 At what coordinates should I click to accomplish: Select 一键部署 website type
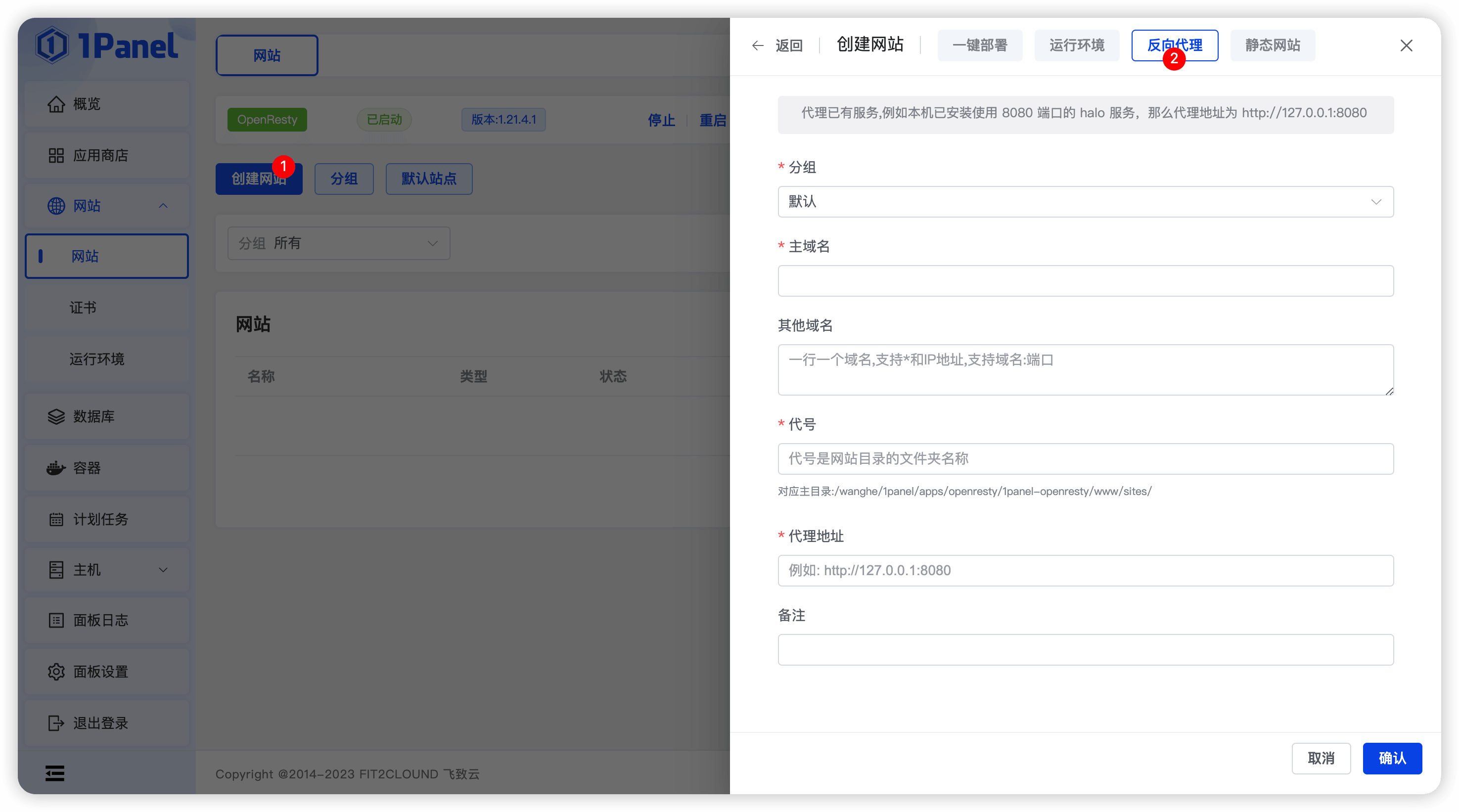click(980, 45)
